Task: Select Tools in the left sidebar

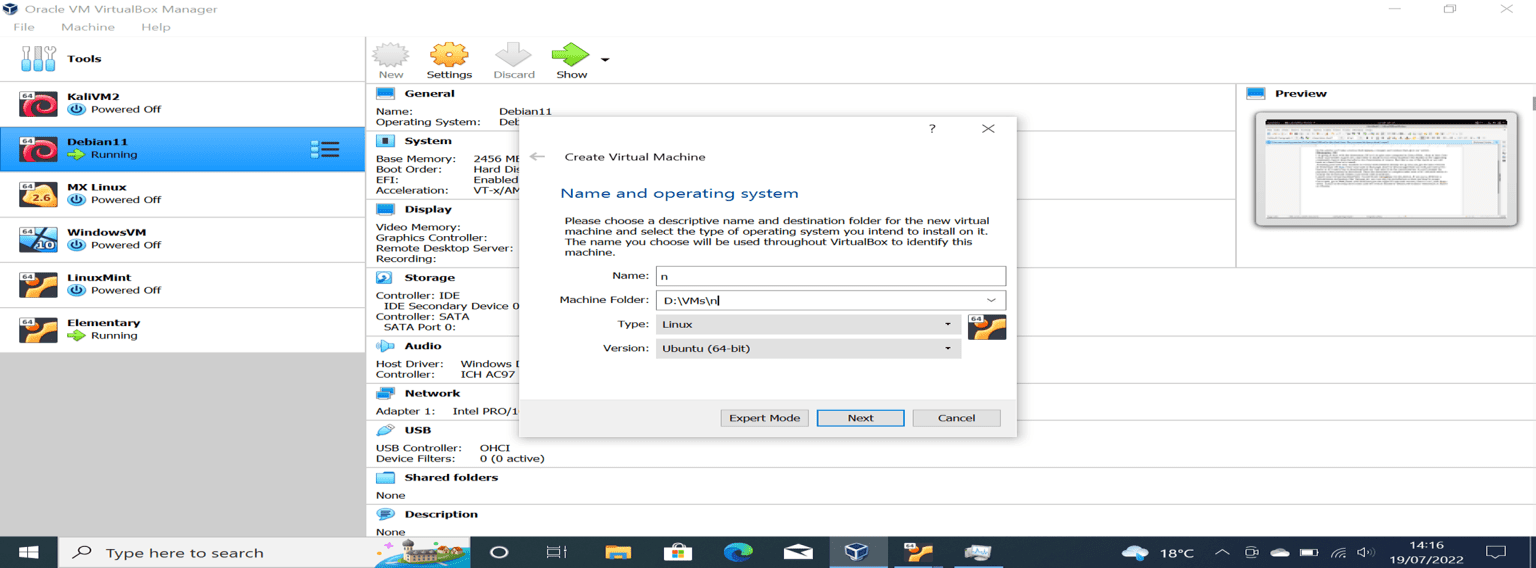Action: (x=182, y=59)
